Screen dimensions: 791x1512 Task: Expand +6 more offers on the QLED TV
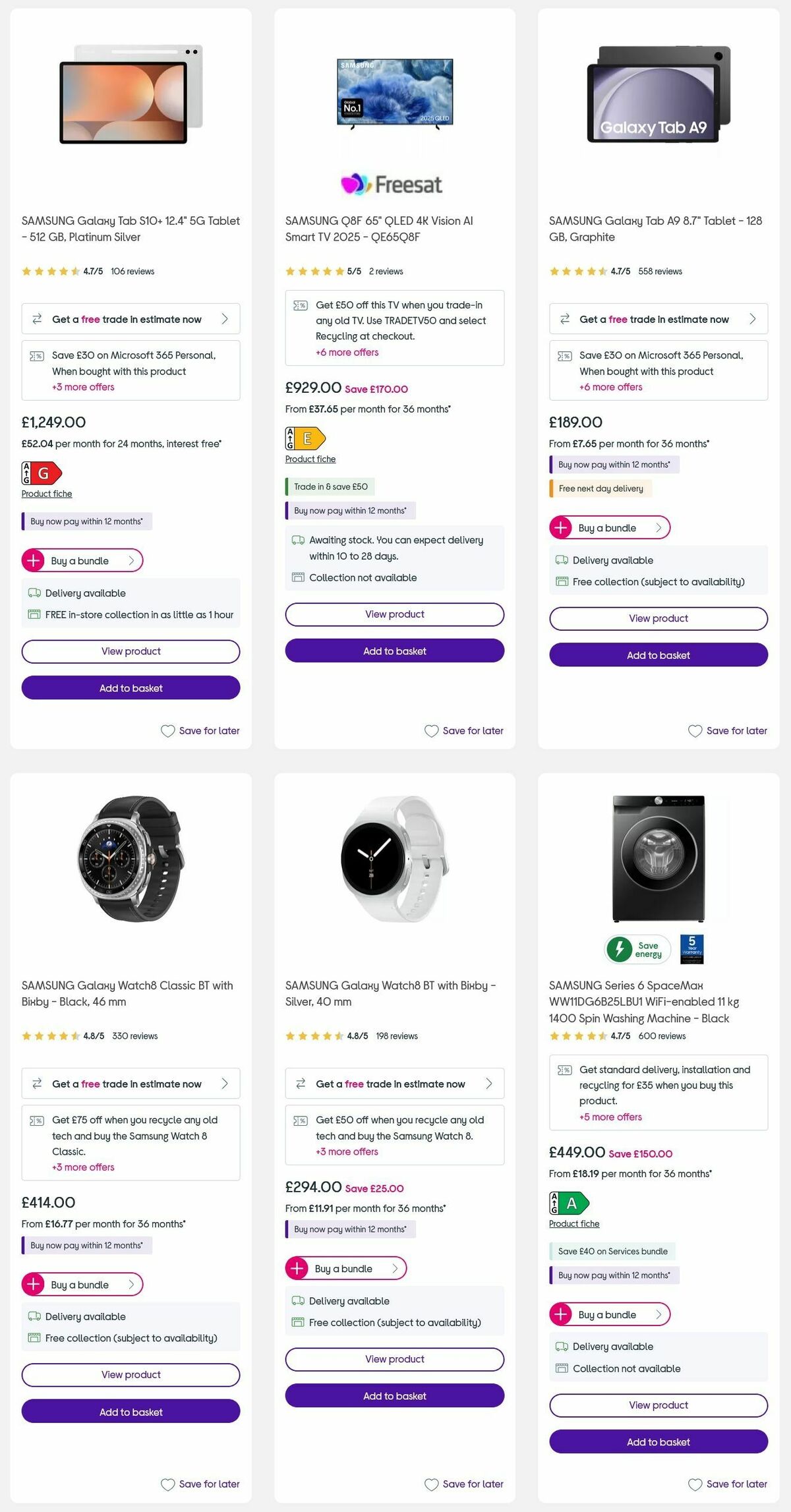pyautogui.click(x=347, y=353)
